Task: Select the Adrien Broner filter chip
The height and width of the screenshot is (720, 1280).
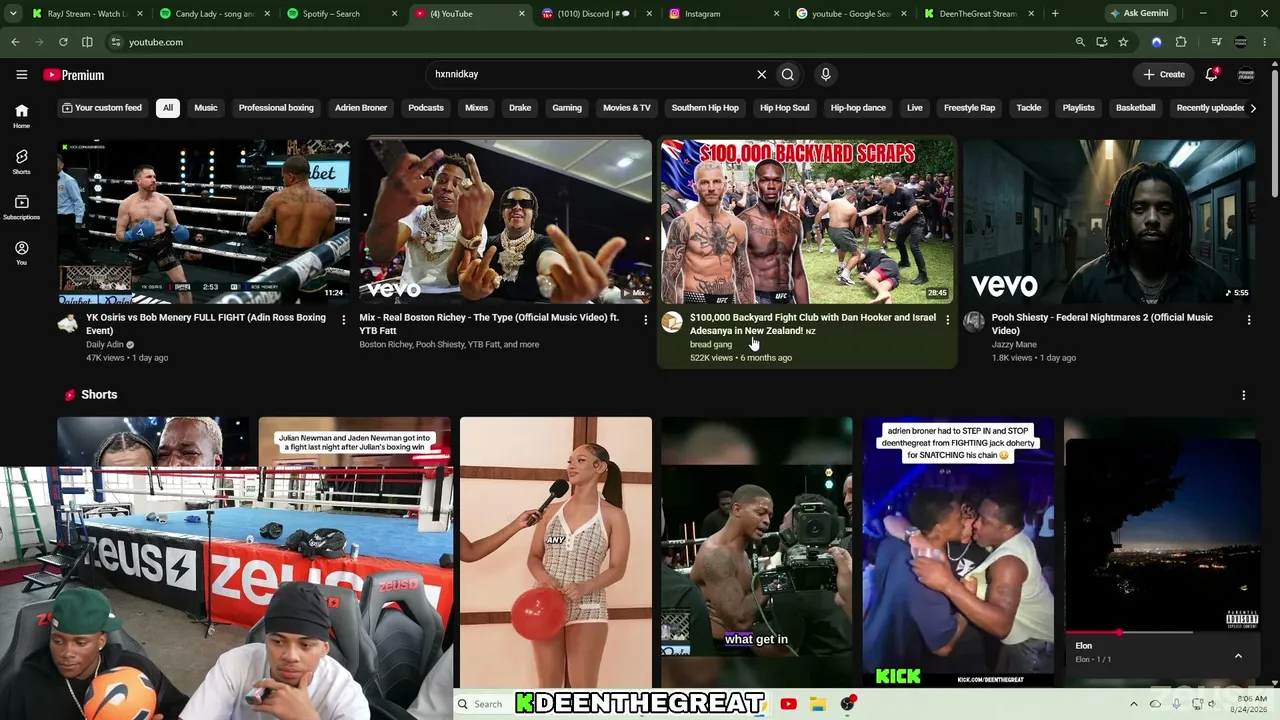Action: pos(361,108)
